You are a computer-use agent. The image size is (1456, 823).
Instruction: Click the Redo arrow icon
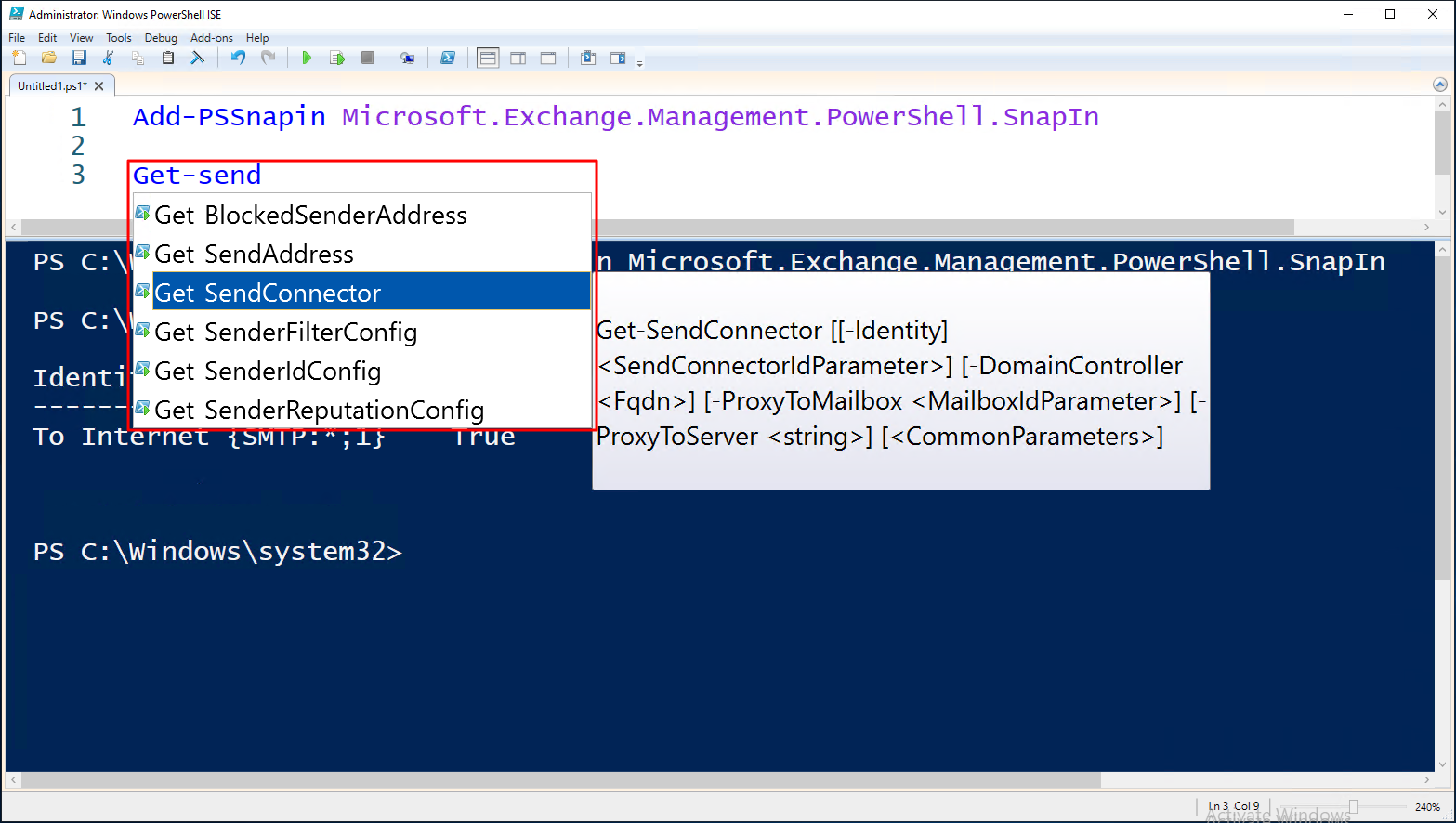tap(269, 58)
